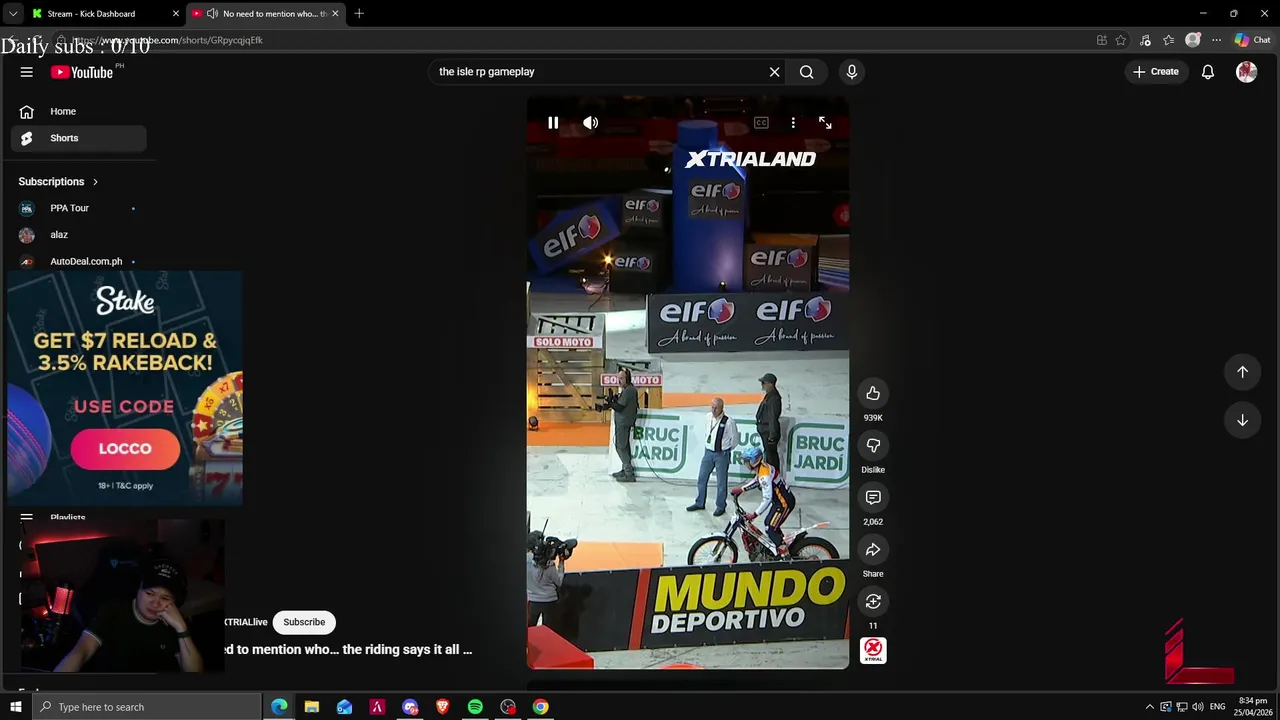Select the 'No need to mention who' tab

pyautogui.click(x=265, y=14)
